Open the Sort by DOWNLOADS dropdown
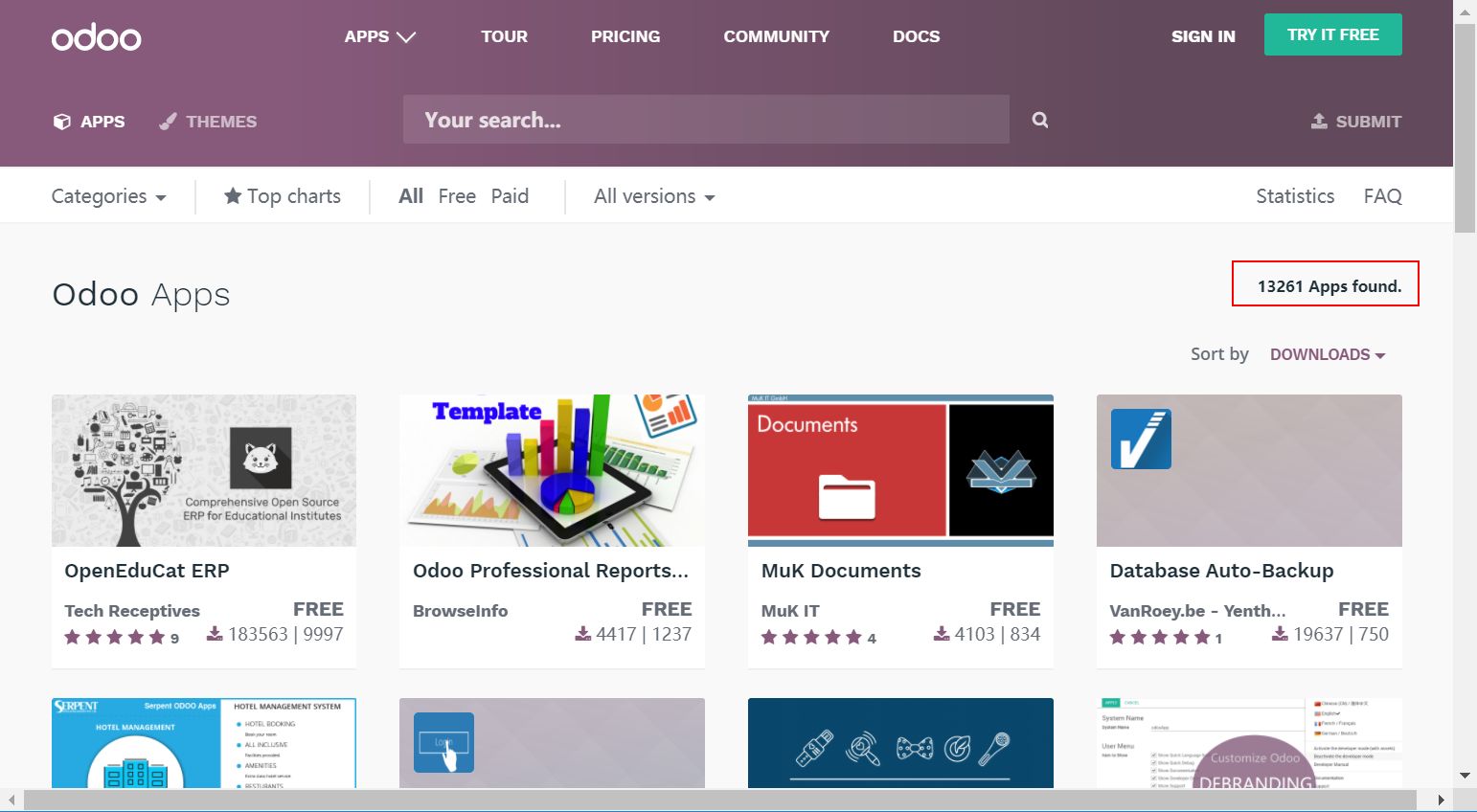Viewport: 1477px width, 812px height. click(x=1328, y=354)
